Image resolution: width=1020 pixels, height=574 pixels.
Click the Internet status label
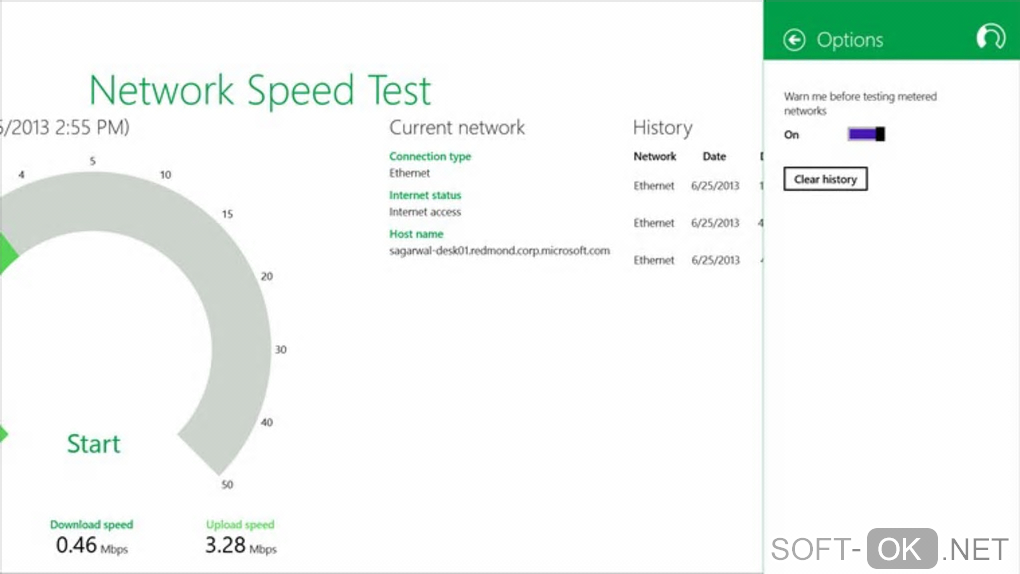(x=425, y=195)
